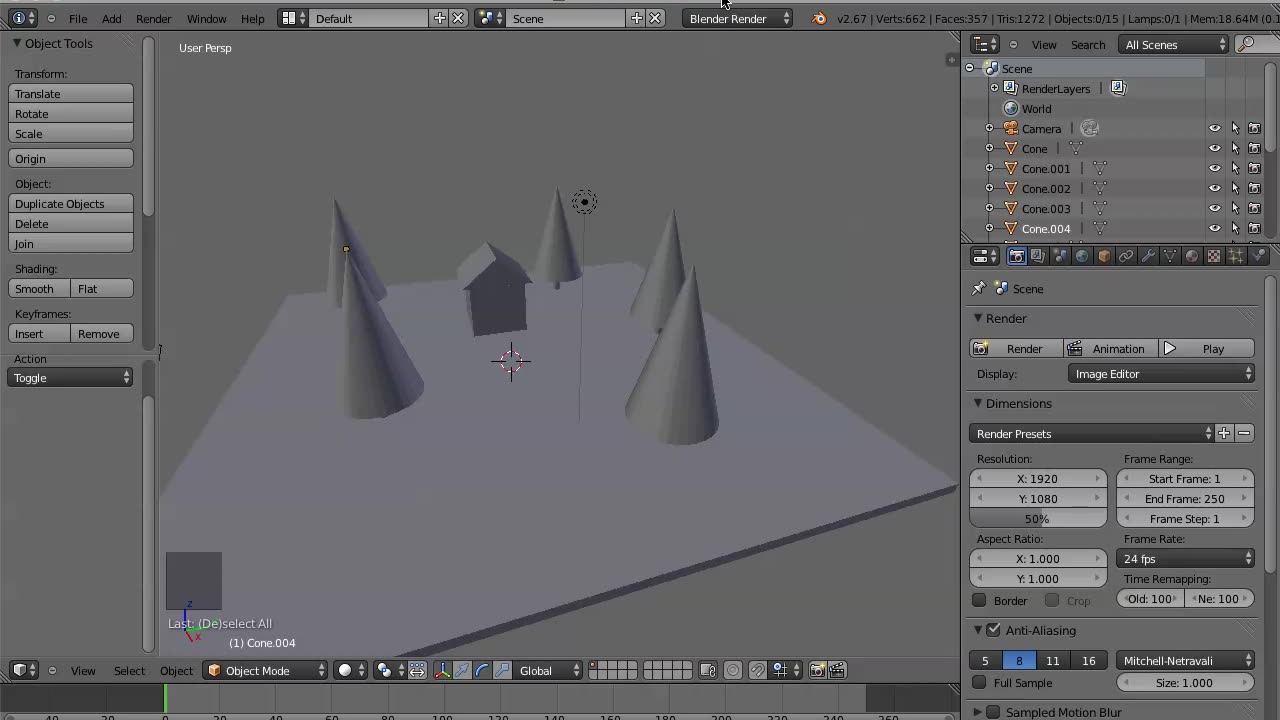Click the 50% resolution percentage slider
1280x720 pixels.
pos(1038,518)
